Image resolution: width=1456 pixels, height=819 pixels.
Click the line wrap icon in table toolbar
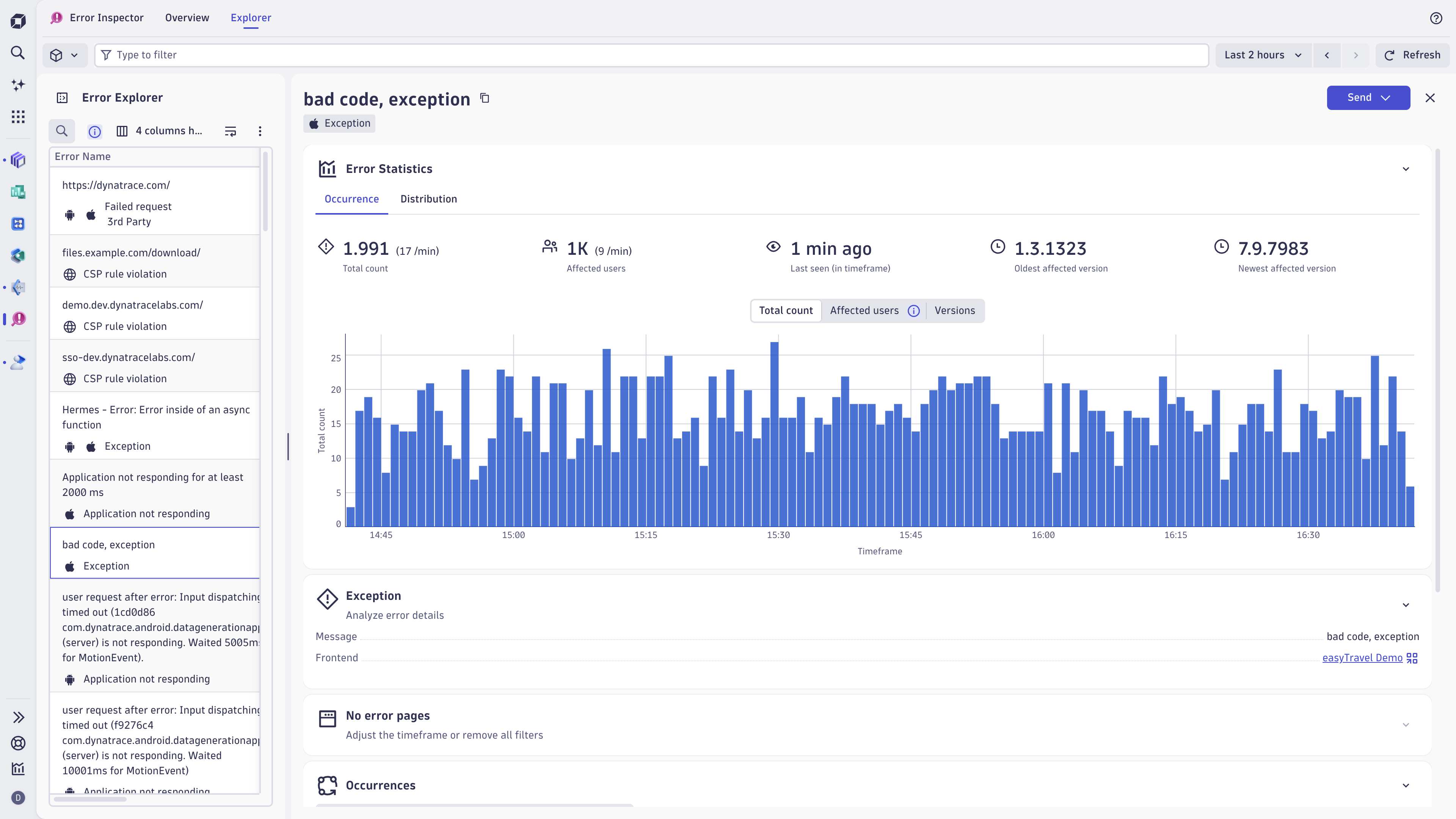pyautogui.click(x=230, y=132)
